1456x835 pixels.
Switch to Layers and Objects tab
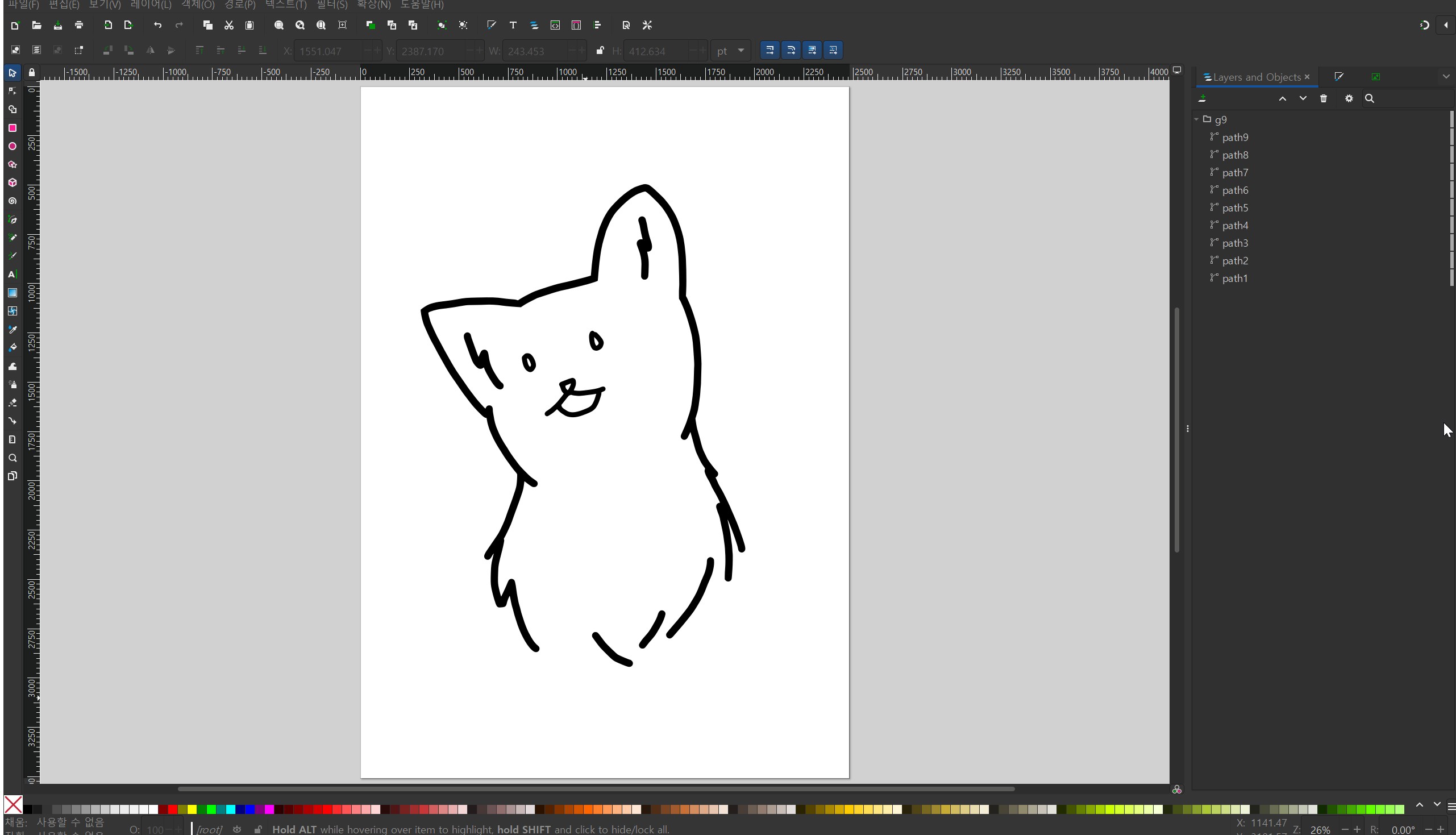1256,77
